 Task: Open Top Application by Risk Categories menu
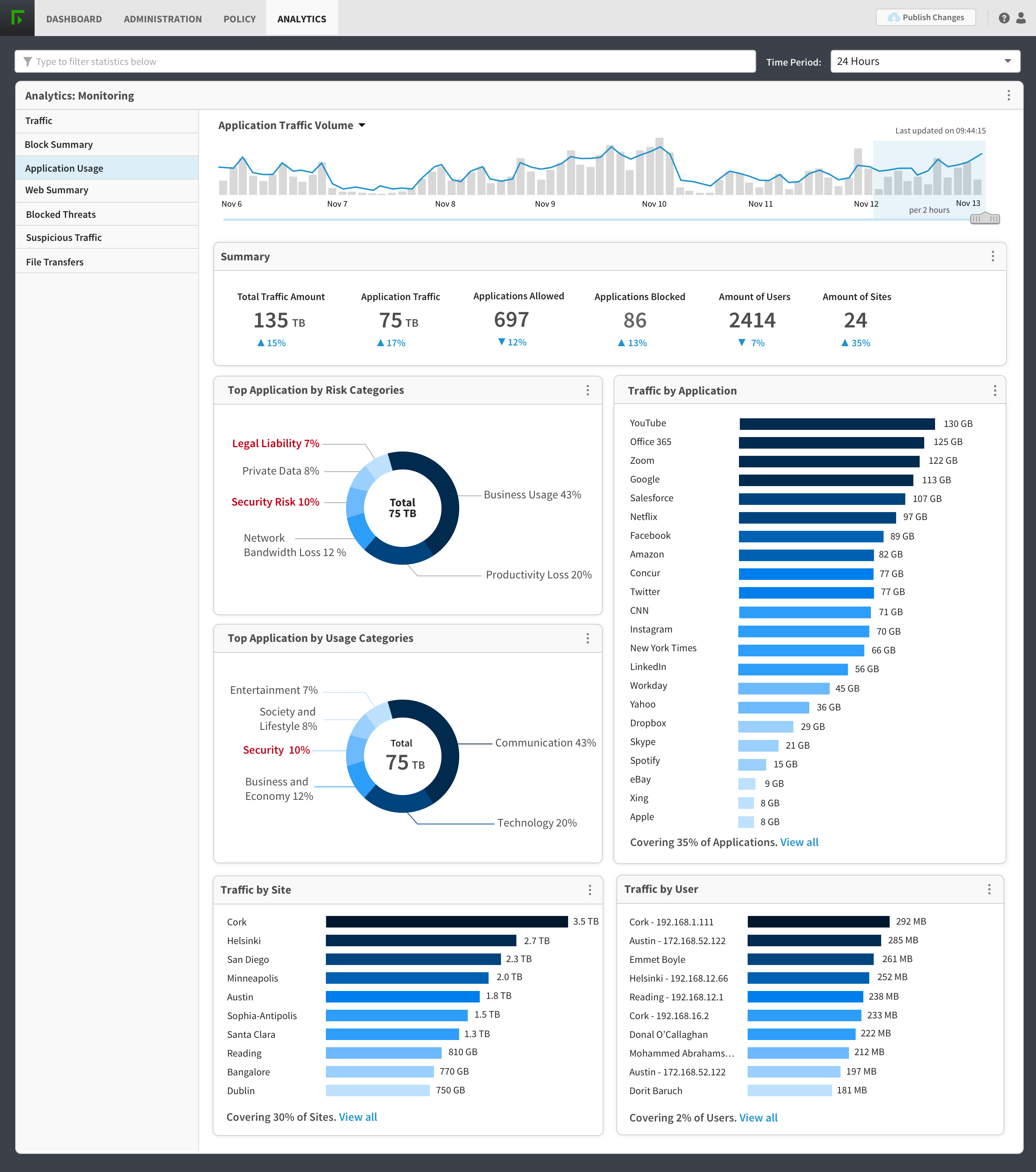click(x=587, y=390)
